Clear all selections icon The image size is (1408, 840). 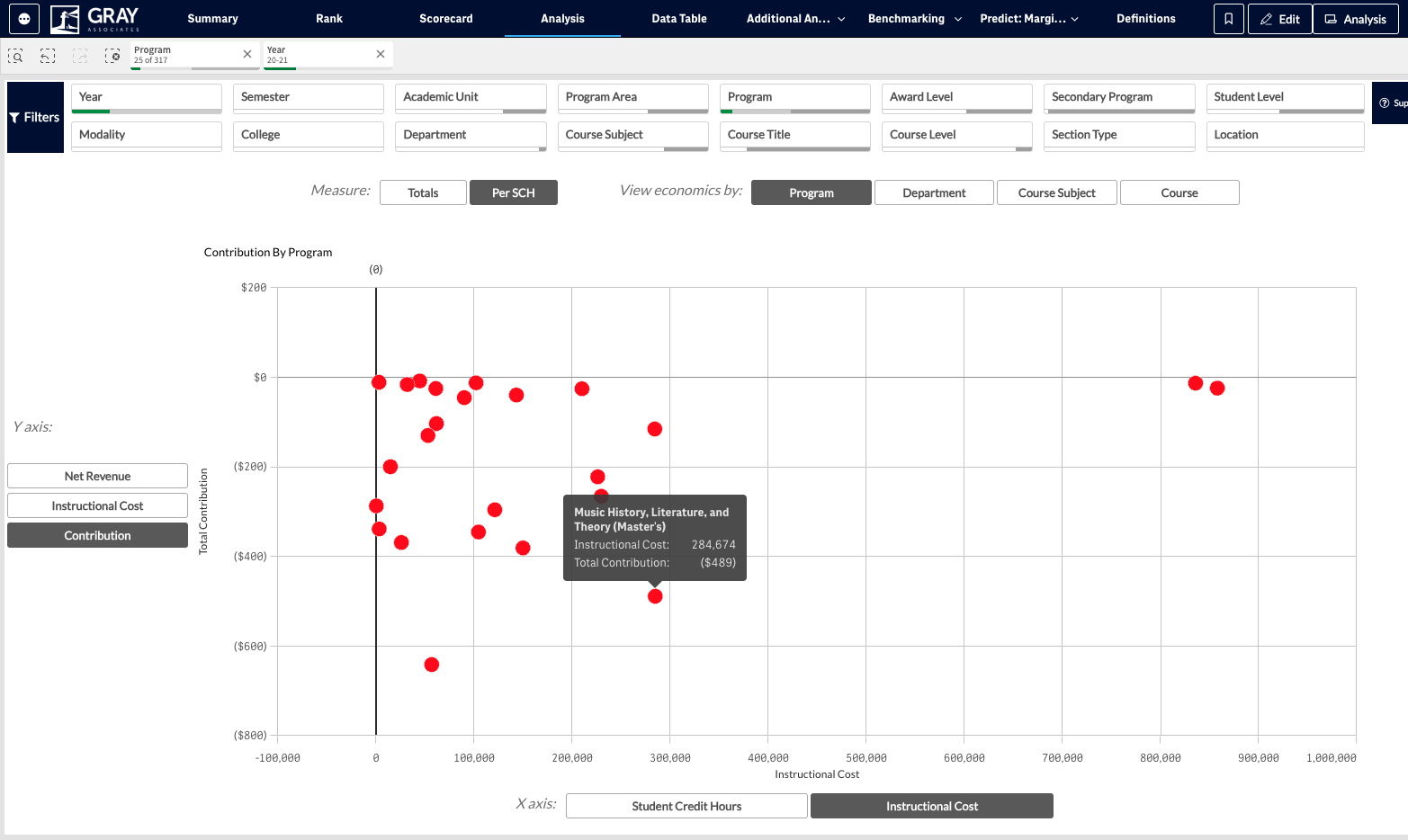[x=112, y=56]
